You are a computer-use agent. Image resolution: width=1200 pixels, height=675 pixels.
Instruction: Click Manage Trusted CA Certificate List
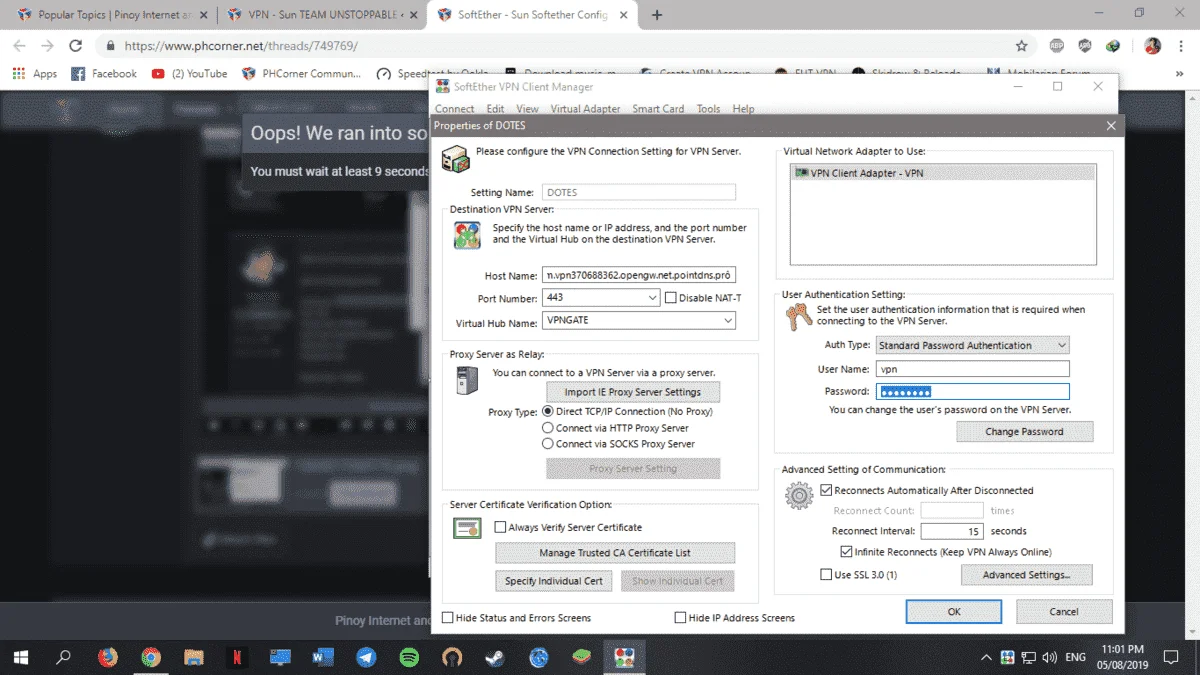(x=615, y=553)
